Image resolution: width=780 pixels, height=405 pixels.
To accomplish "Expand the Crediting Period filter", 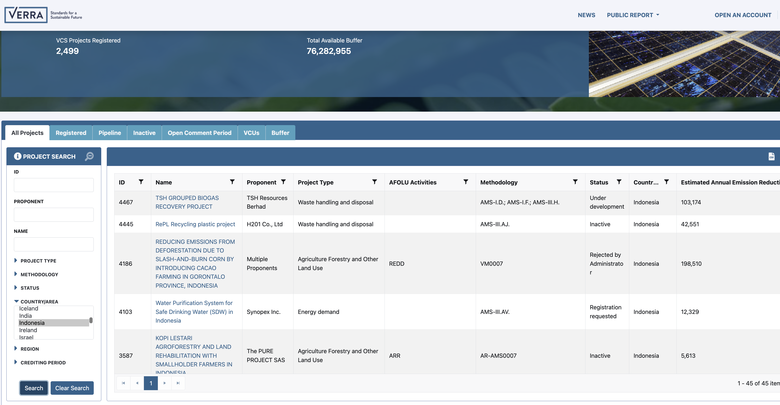I will (40, 362).
